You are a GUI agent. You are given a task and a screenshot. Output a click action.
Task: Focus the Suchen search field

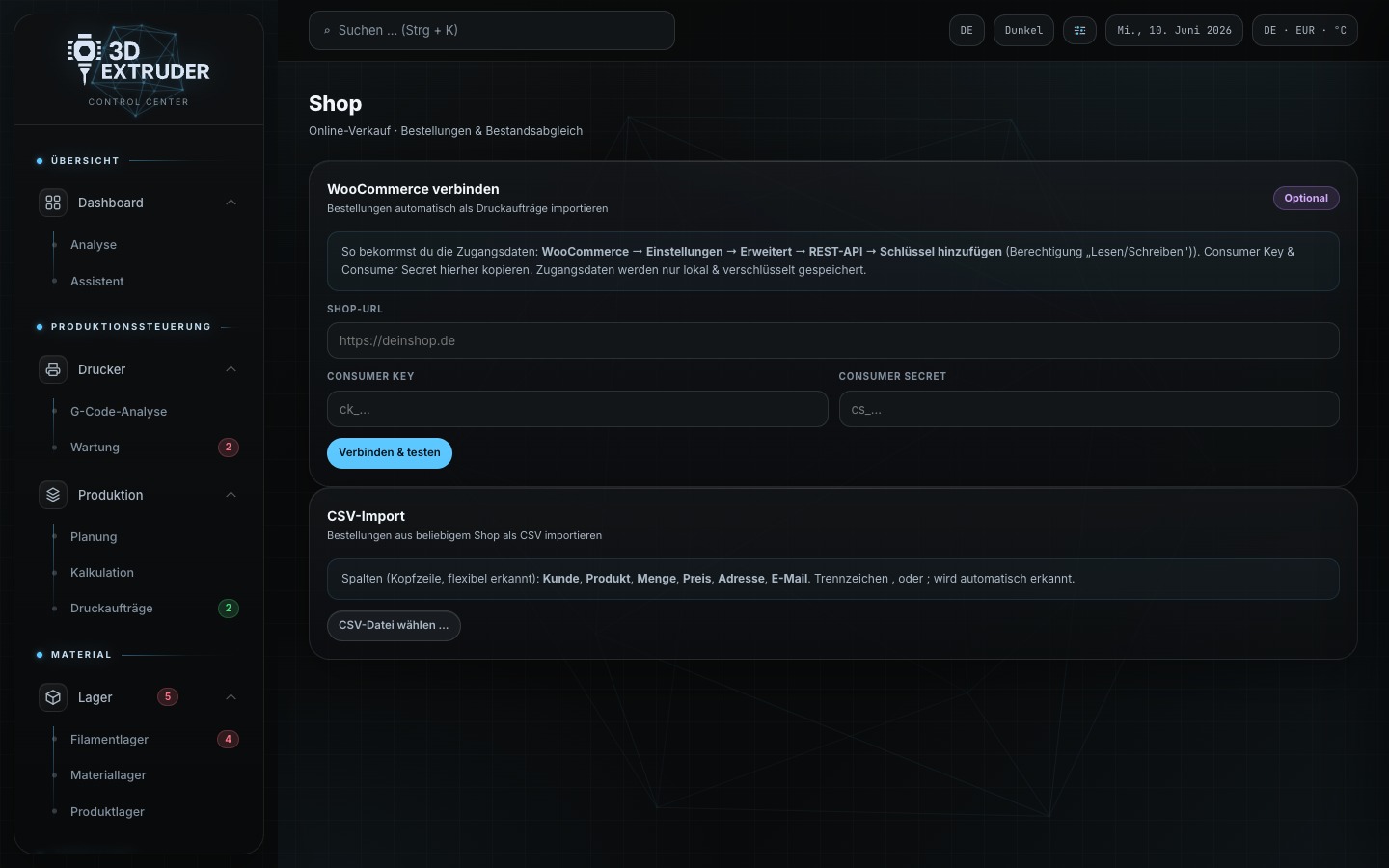pos(492,31)
